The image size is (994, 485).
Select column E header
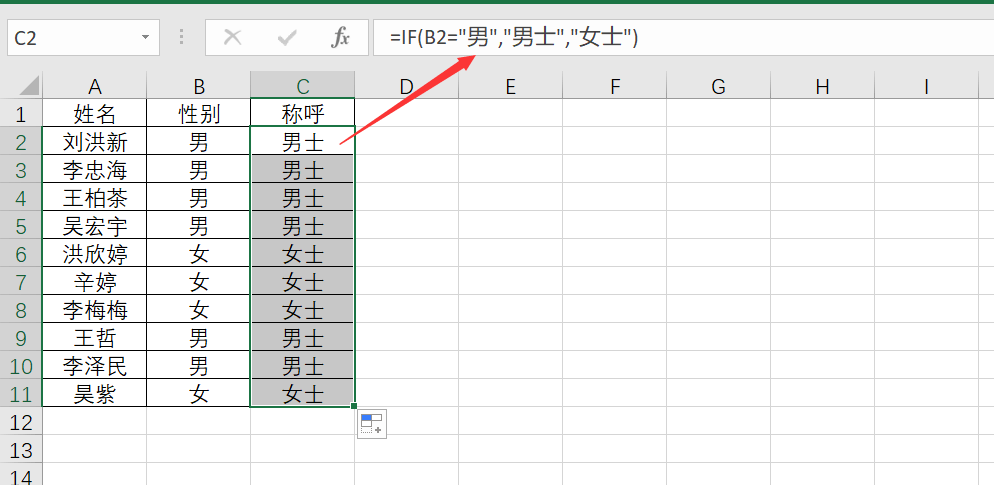click(510, 86)
